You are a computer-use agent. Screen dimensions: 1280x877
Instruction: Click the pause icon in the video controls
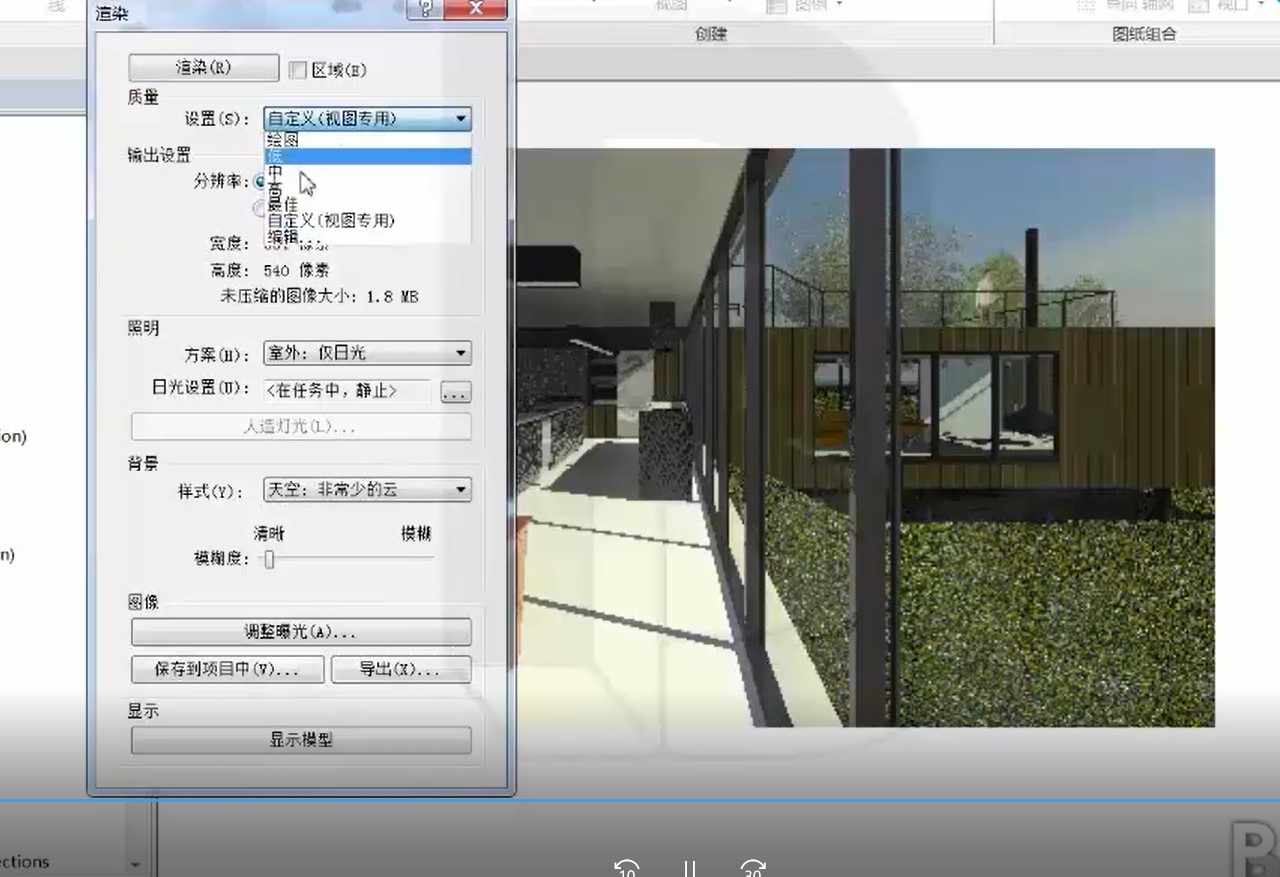(688, 869)
